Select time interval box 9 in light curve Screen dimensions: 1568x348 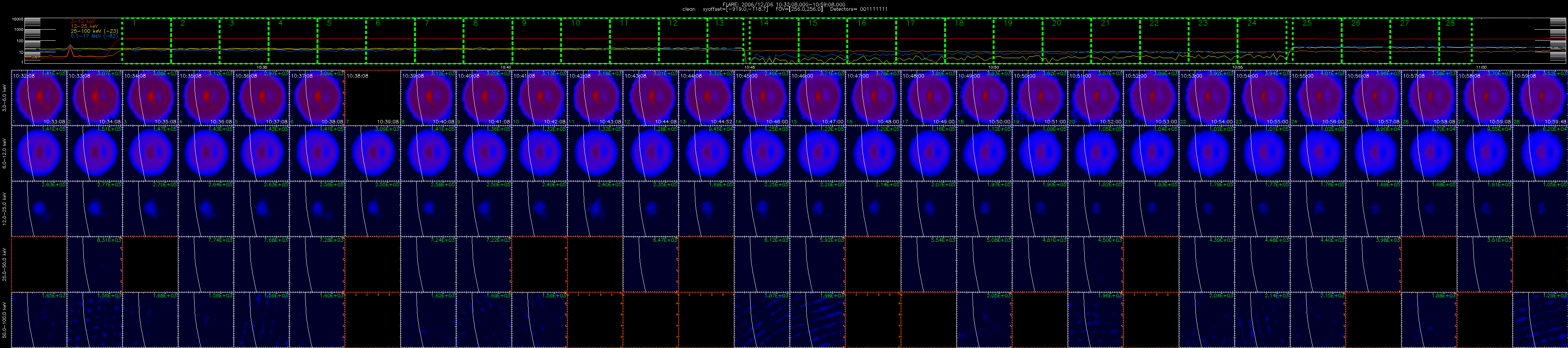tap(536, 40)
